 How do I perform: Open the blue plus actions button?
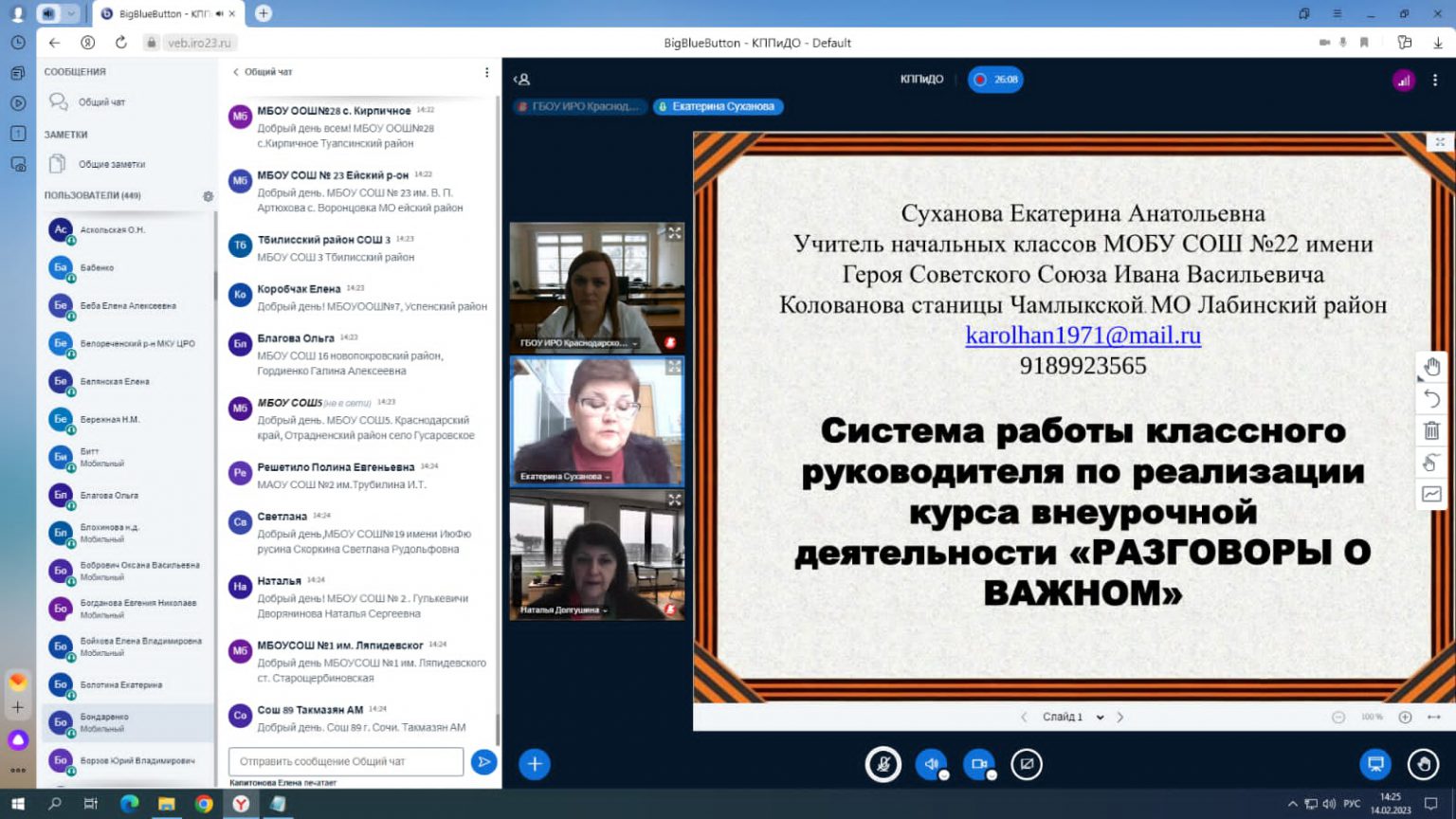(x=535, y=764)
